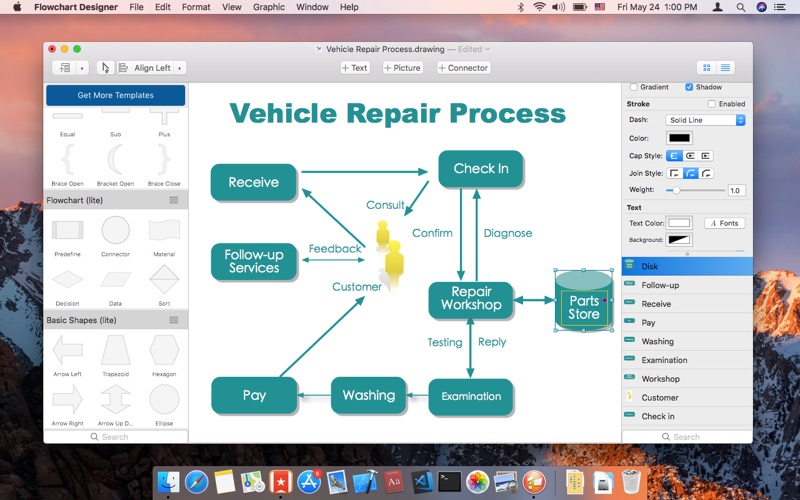The height and width of the screenshot is (500, 800).
Task: Select the Arrow Left shape
Action: 67,349
